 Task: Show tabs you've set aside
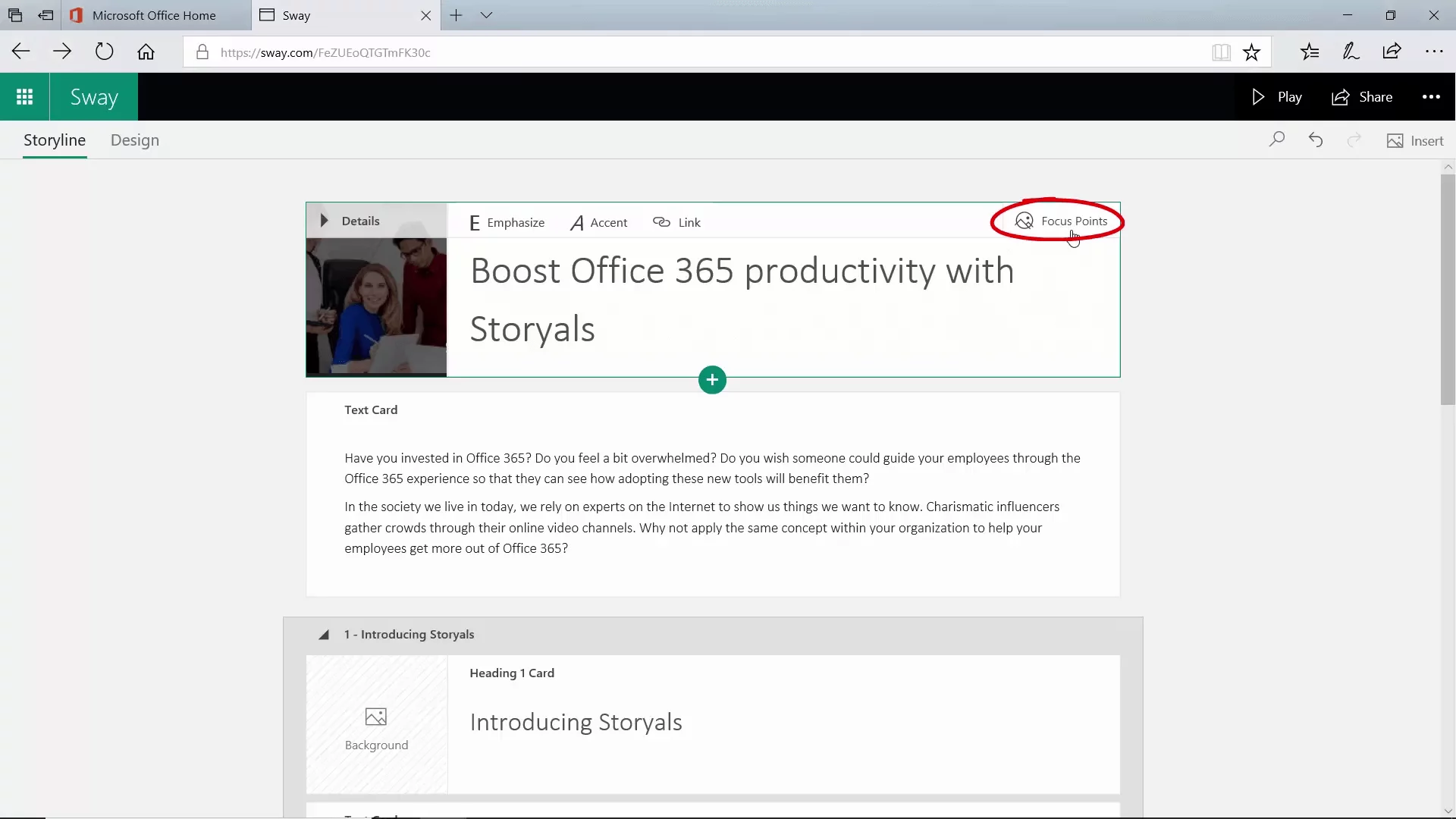(x=15, y=15)
